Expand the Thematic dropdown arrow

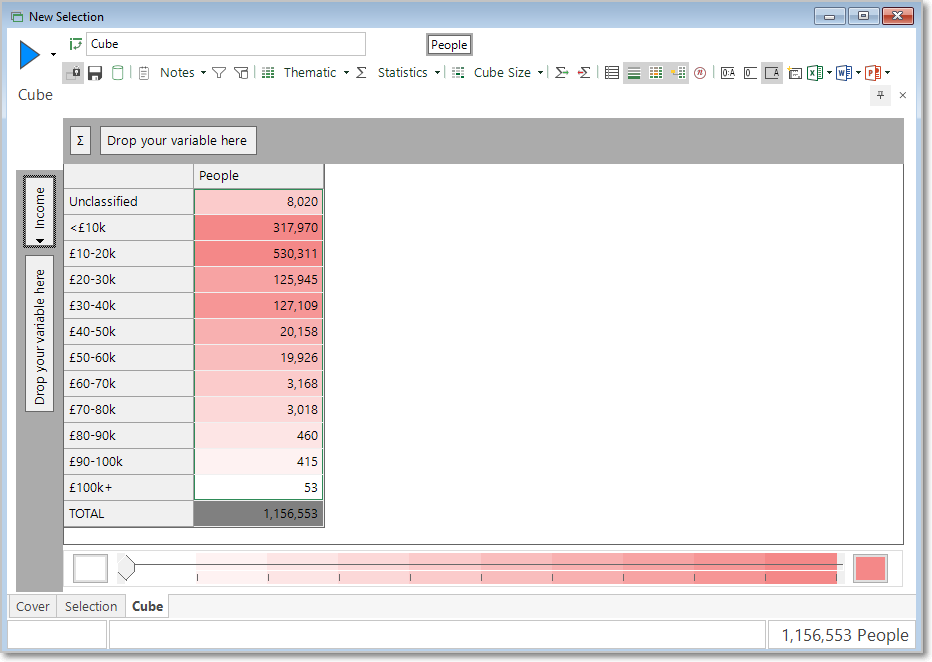pyautogui.click(x=347, y=72)
